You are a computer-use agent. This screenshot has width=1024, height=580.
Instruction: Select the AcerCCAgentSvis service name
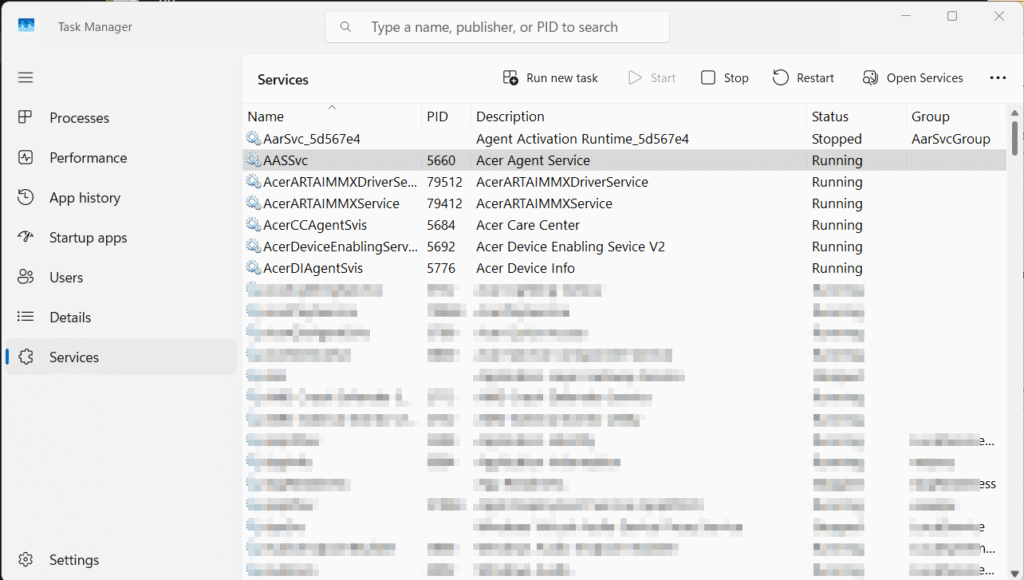tap(315, 225)
